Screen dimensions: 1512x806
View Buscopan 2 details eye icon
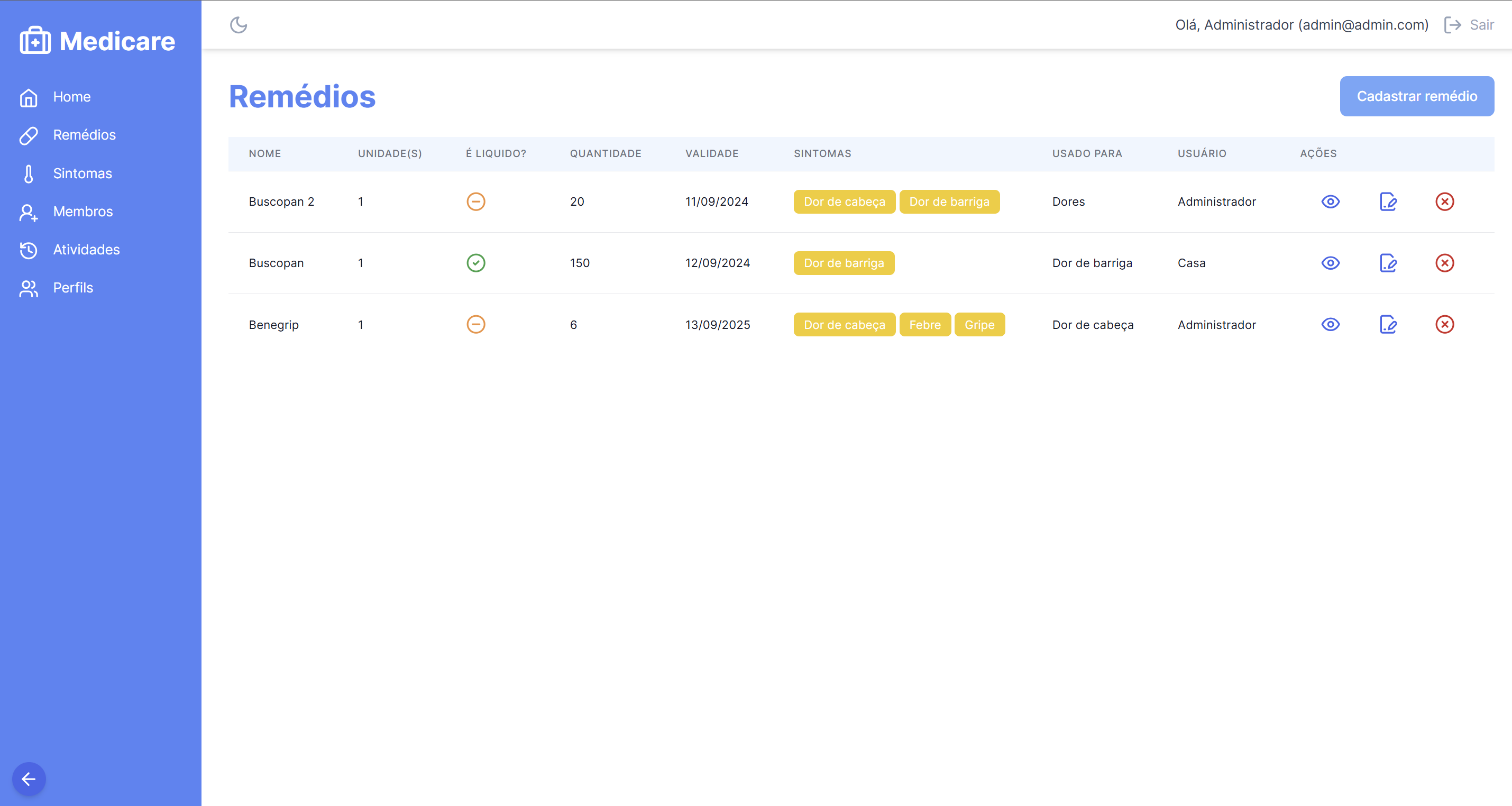[x=1330, y=202]
